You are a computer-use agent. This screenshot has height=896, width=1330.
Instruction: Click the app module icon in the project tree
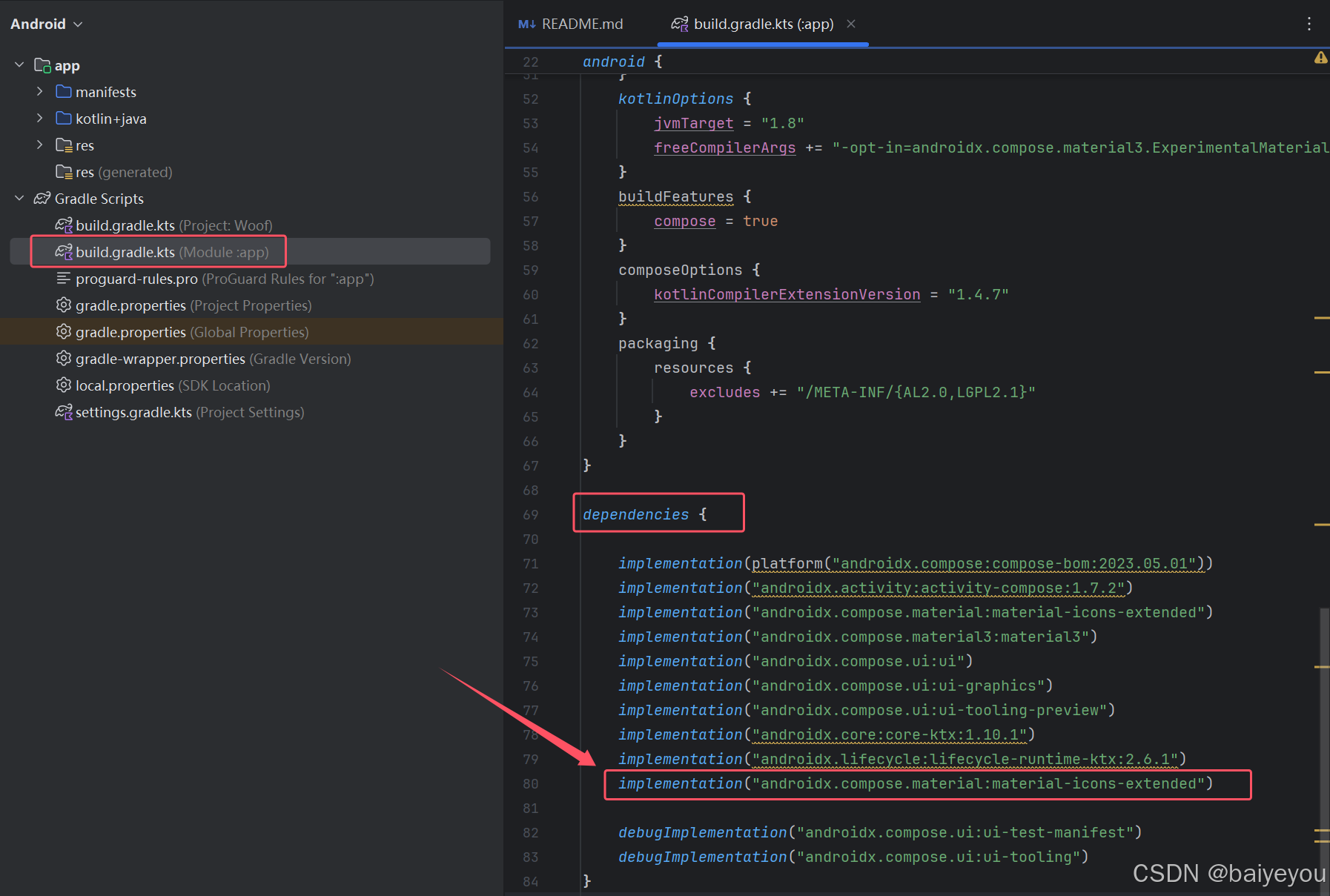[x=44, y=65]
